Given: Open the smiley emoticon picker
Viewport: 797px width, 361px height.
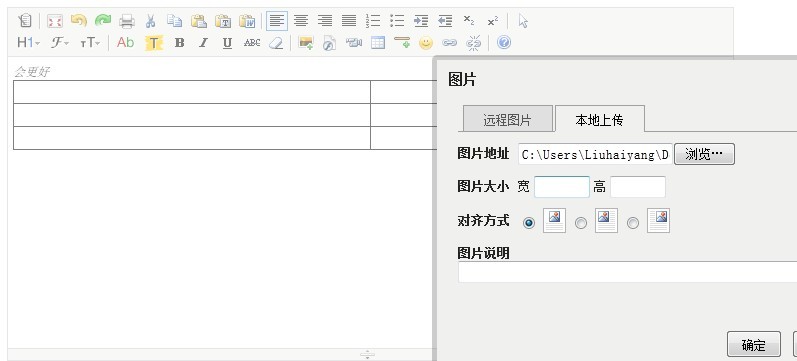Looking at the screenshot, I should click(425, 43).
